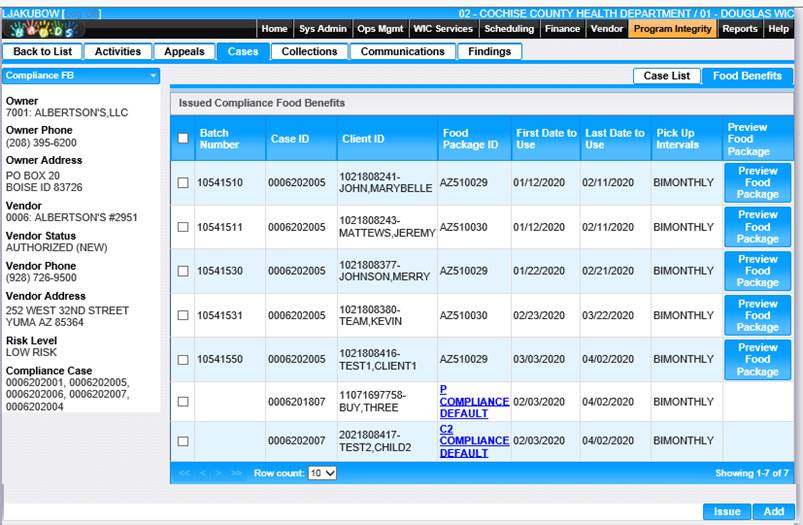Open the Sys Admin menu
This screenshot has width=803, height=525.
323,29
